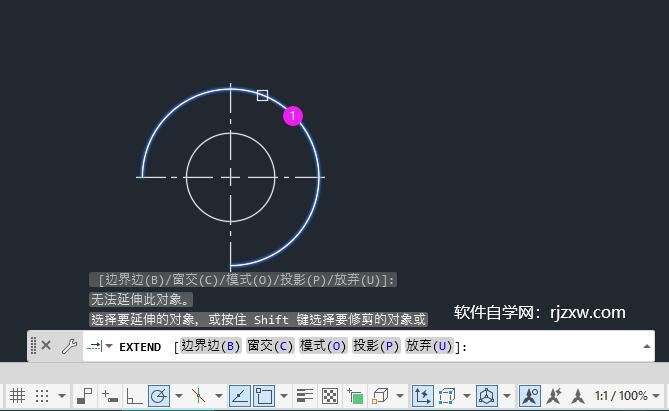Viewport: 669px width, 411px height.
Task: Choose 边界边(B) command option
Action: [211, 346]
